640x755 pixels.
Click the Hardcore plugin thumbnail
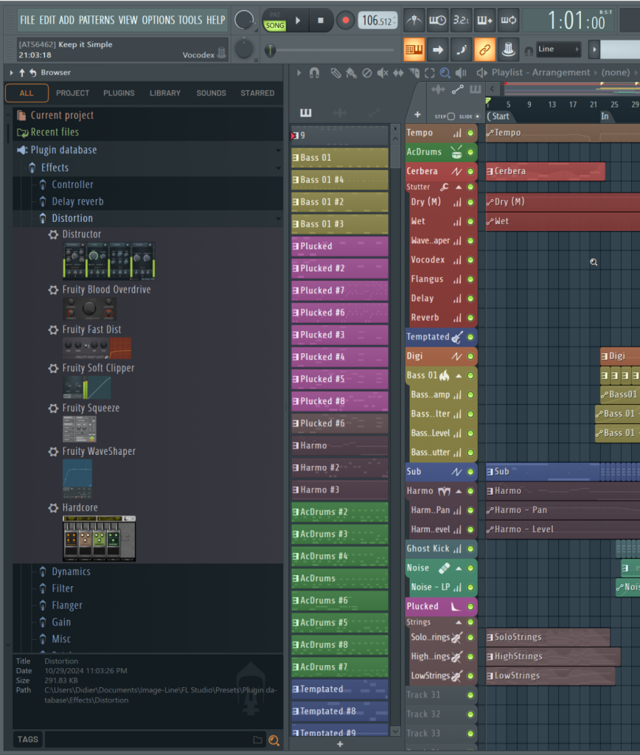tap(99, 538)
